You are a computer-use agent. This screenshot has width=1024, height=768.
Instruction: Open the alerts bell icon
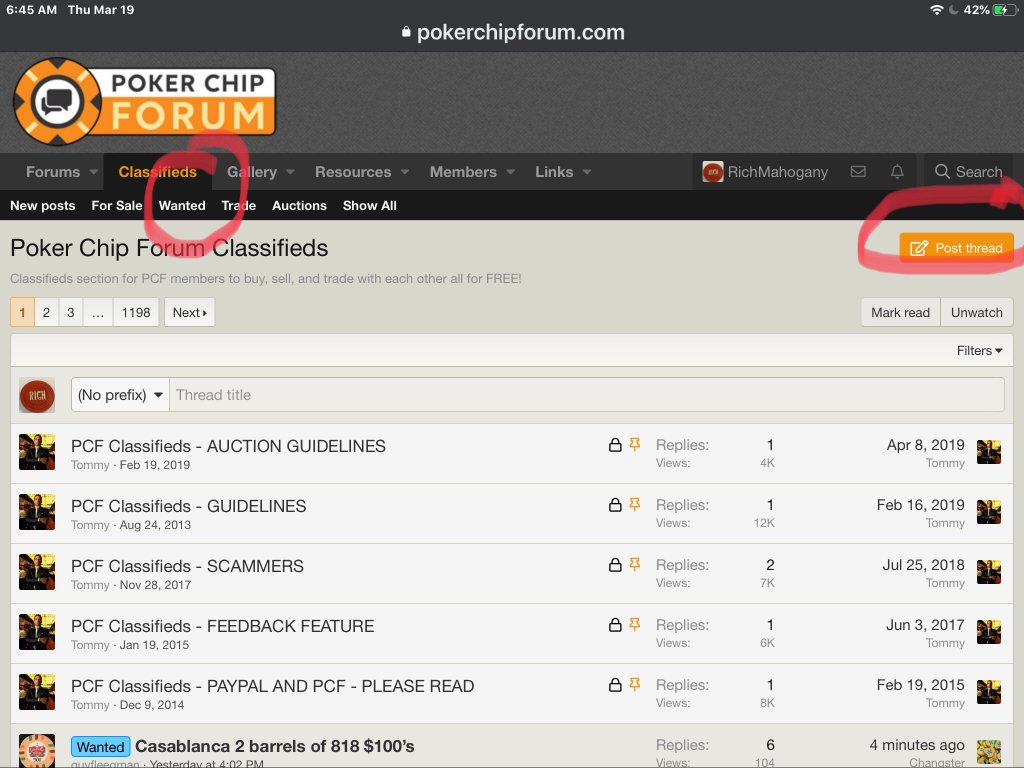point(897,172)
